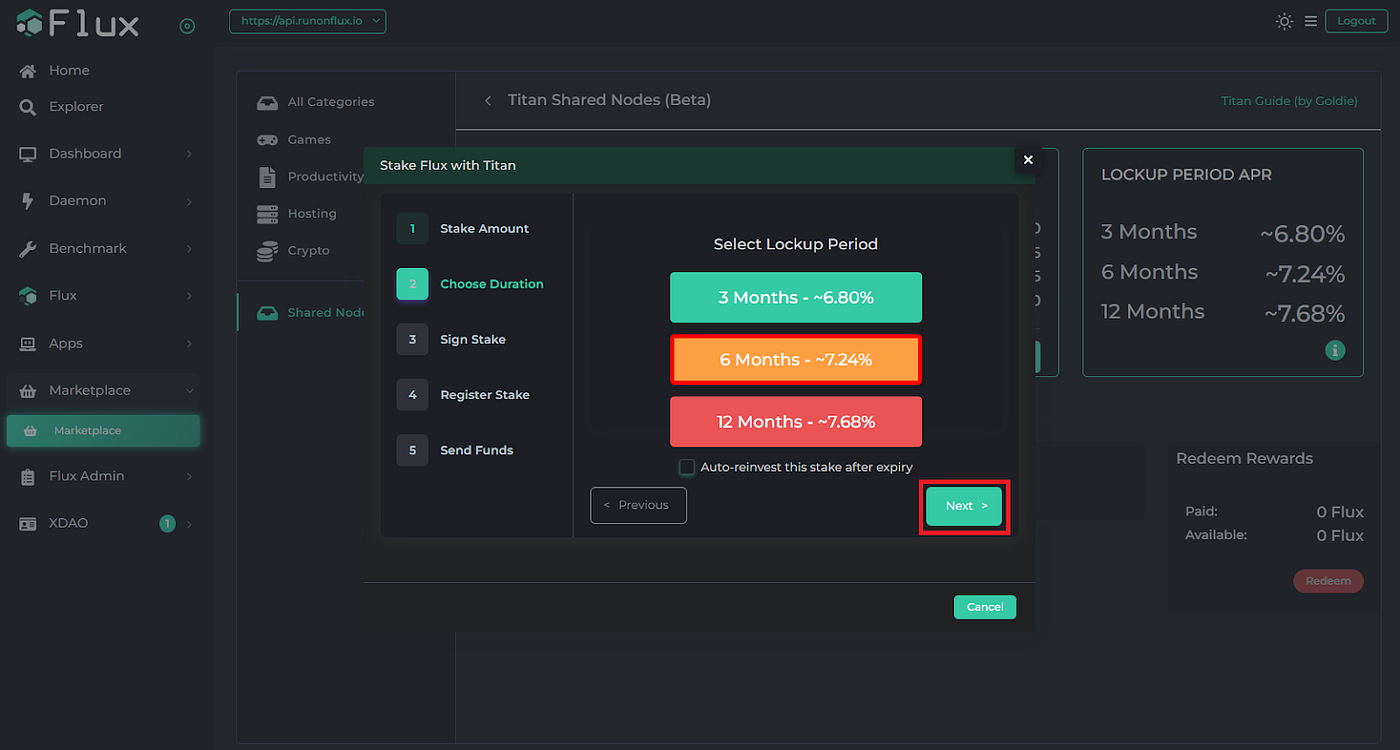The width and height of the screenshot is (1400, 750).
Task: Cancel the staking dialog
Action: 985,607
